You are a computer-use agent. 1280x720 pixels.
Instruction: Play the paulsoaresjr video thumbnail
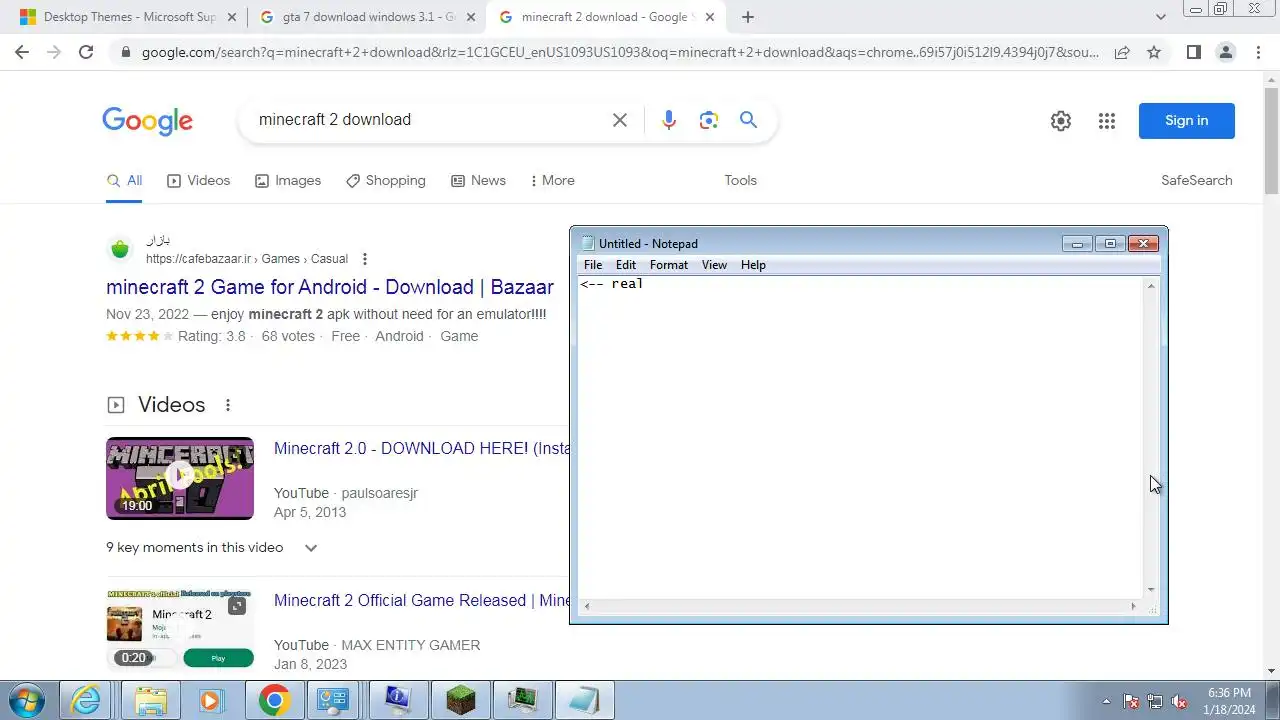pos(180,478)
